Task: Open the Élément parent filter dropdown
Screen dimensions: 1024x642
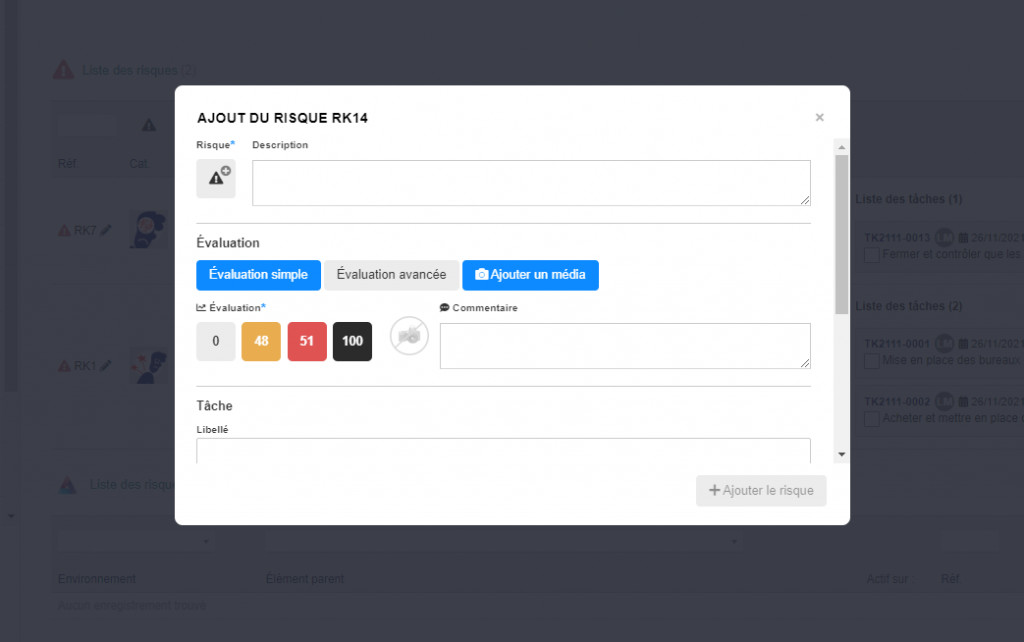Action: click(504, 541)
